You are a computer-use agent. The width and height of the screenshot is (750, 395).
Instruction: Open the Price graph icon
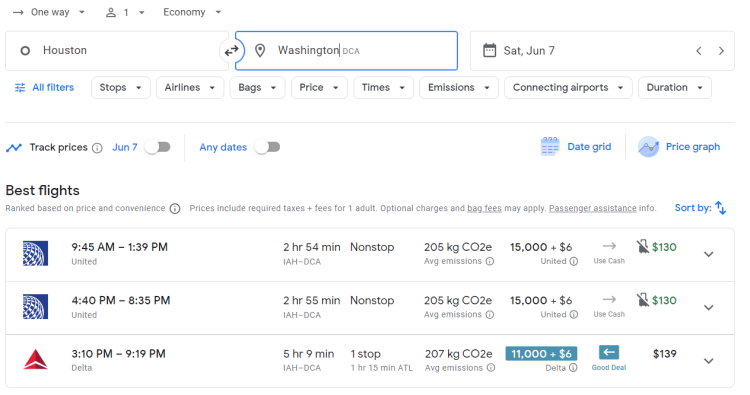pos(649,147)
